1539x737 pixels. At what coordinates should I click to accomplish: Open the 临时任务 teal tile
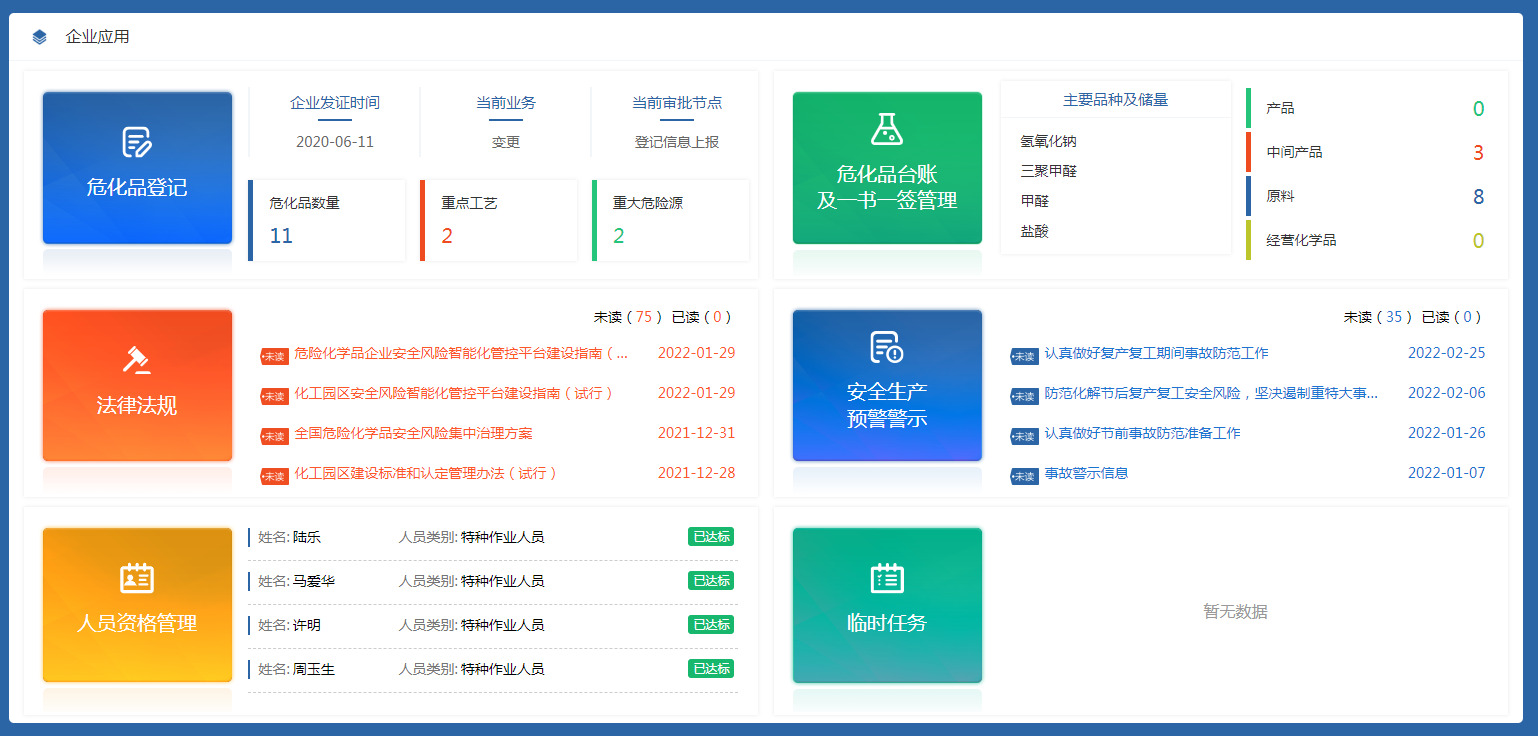pyautogui.click(x=887, y=604)
